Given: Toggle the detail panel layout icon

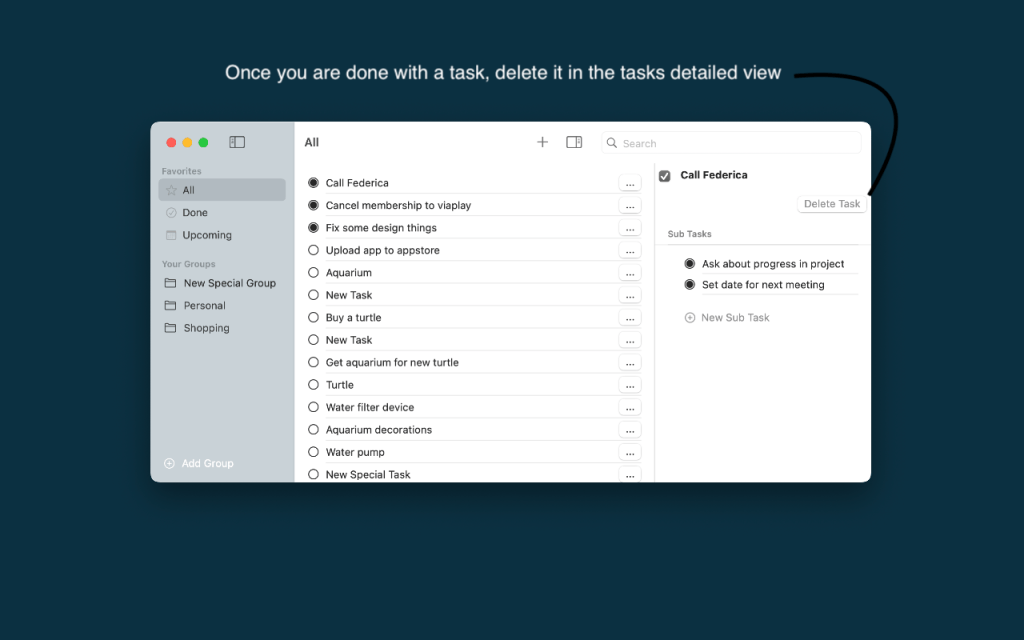Looking at the screenshot, I should point(574,142).
